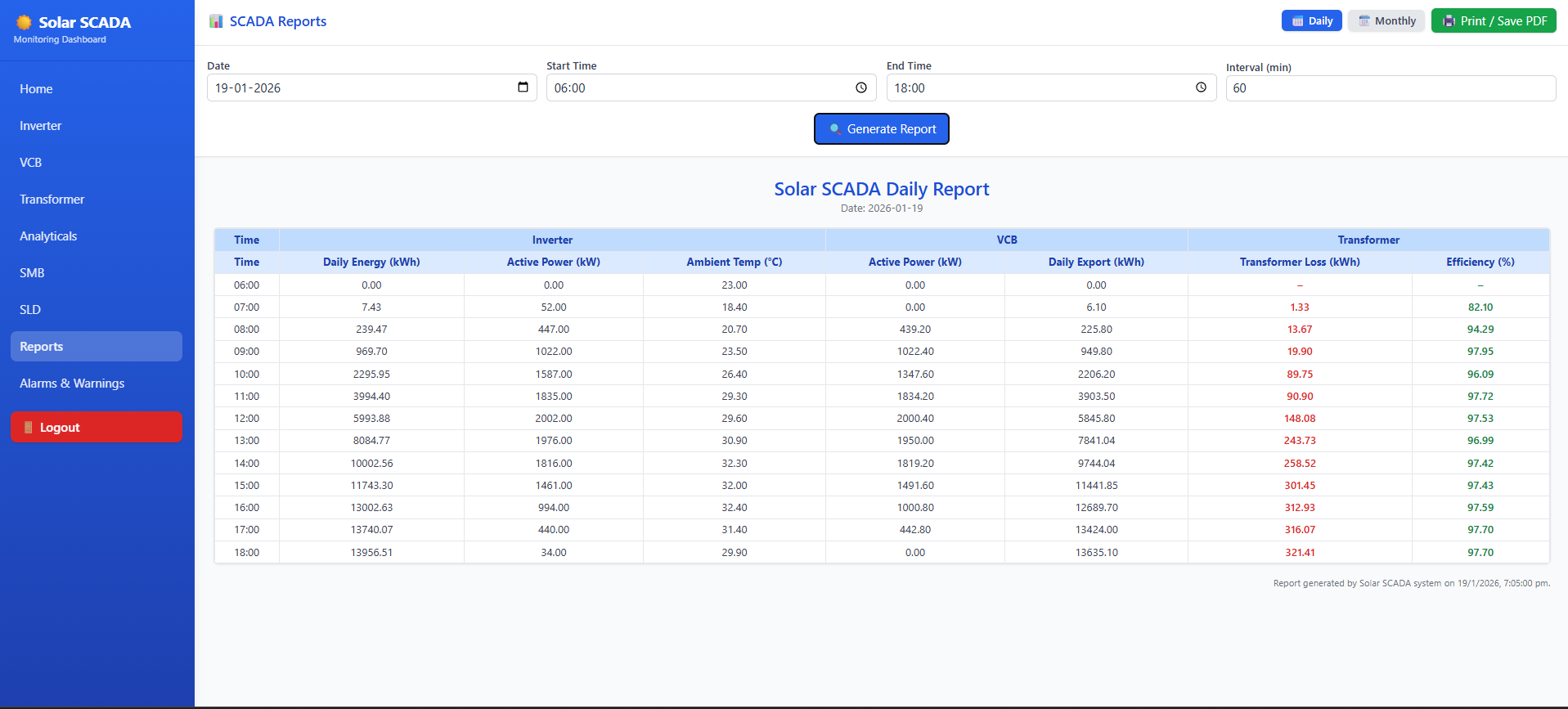Image resolution: width=1568 pixels, height=709 pixels.
Task: Open Transformer in the sidebar
Action: [x=52, y=200]
